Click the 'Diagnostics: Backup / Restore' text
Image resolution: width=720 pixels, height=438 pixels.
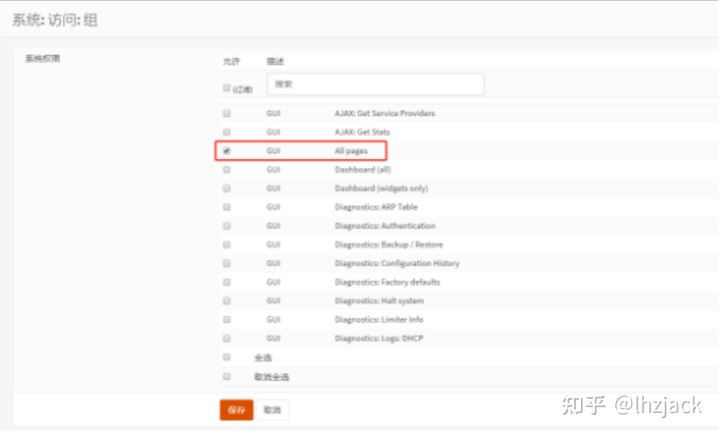pyautogui.click(x=388, y=245)
